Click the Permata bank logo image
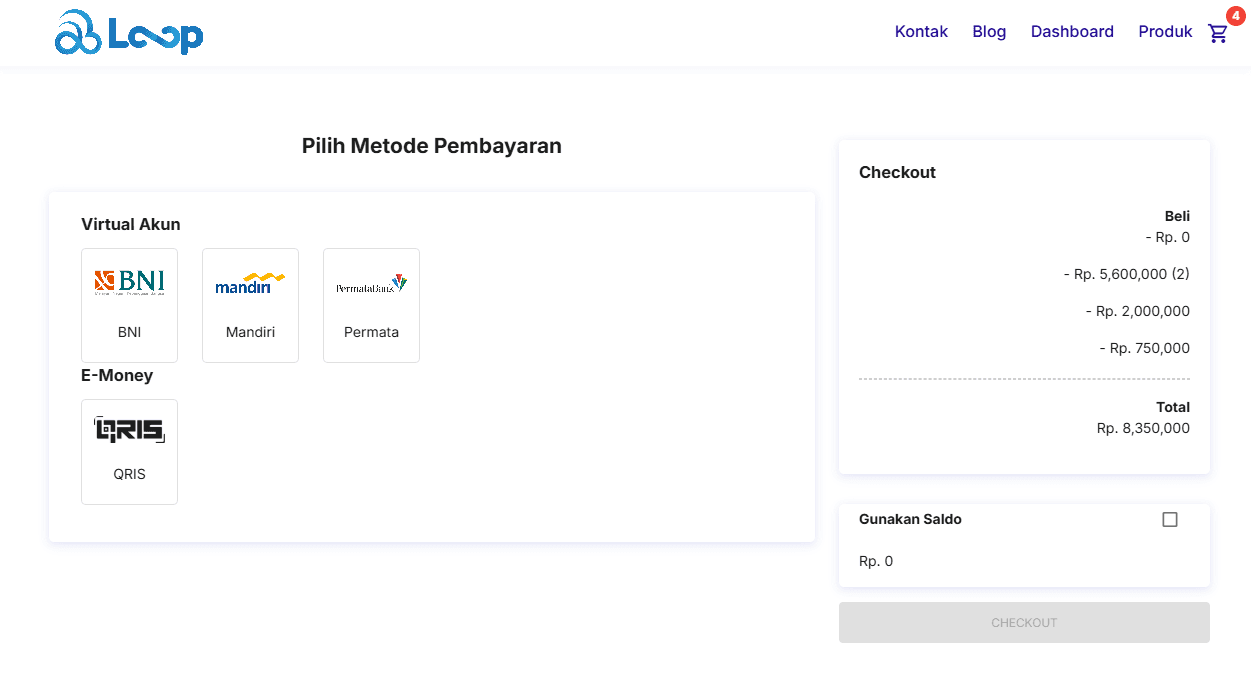This screenshot has width=1251, height=691. coord(371,281)
